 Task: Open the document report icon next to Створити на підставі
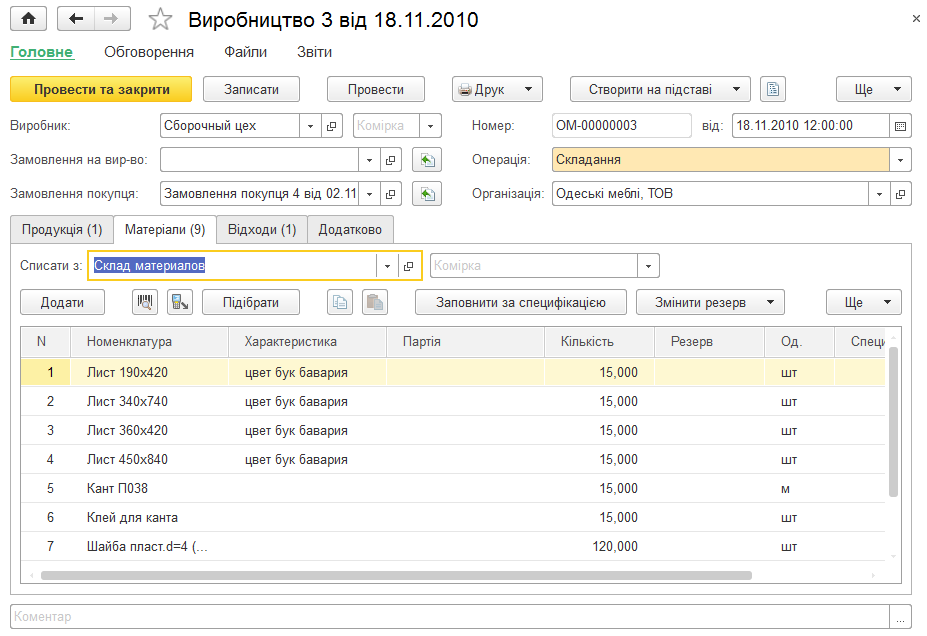click(773, 89)
